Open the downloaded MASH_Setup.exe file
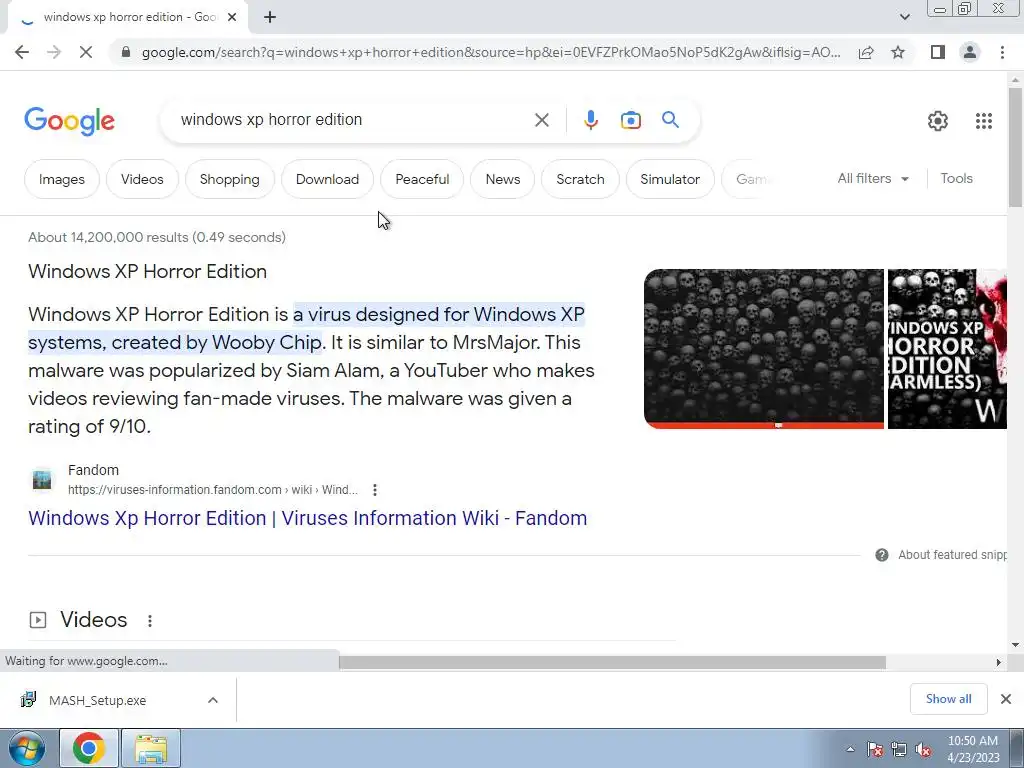 (98, 700)
